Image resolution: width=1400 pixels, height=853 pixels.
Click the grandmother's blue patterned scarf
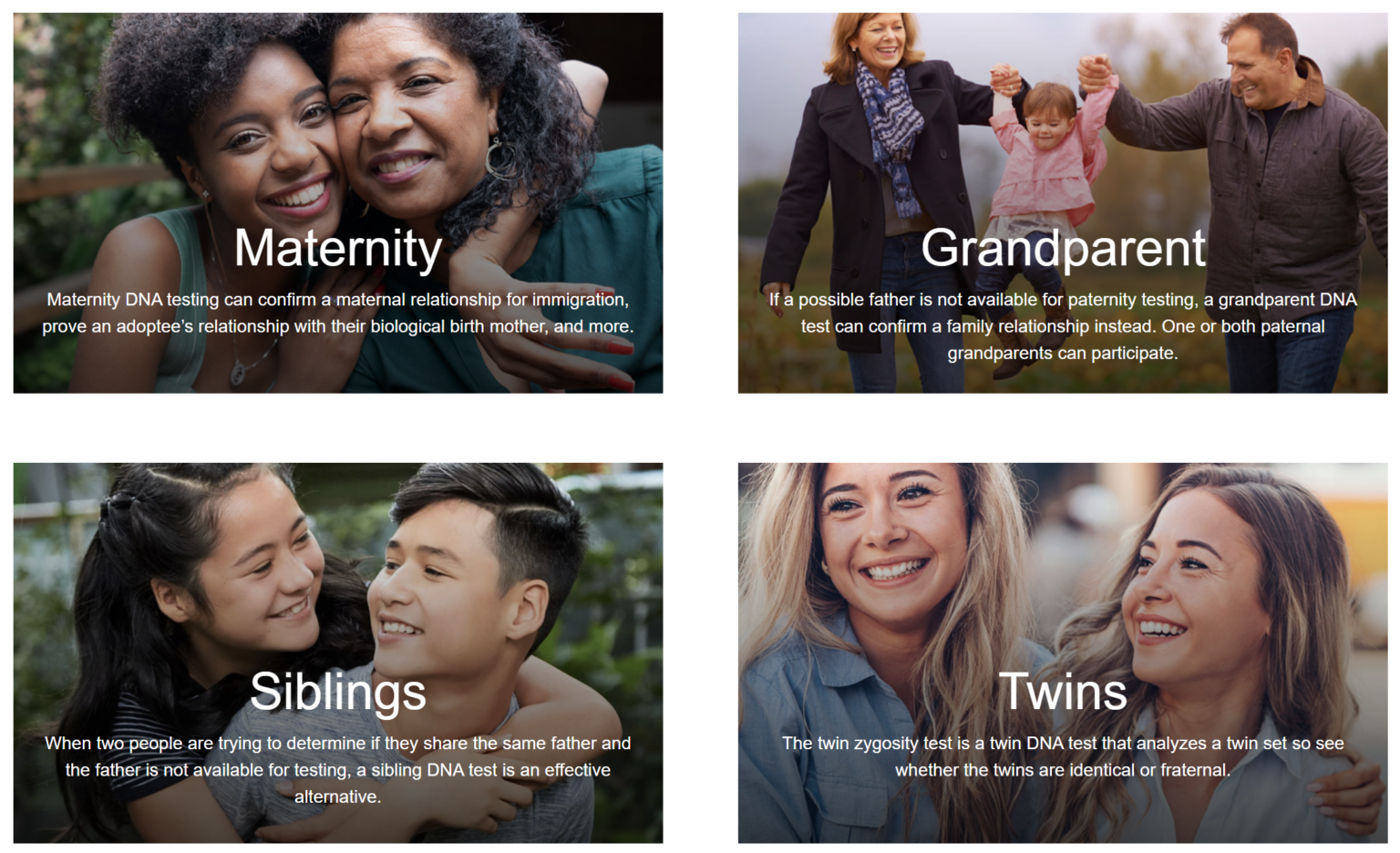[891, 128]
